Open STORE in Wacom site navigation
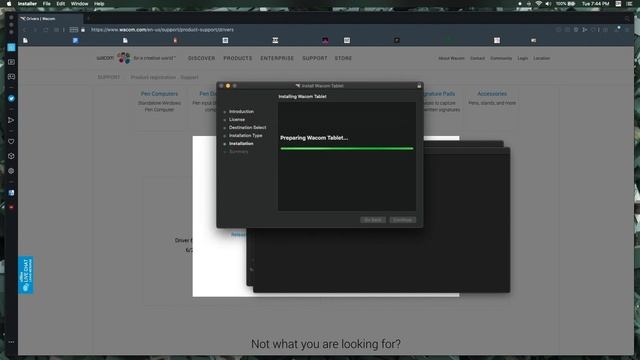This screenshot has width=640, height=360. 343,58
